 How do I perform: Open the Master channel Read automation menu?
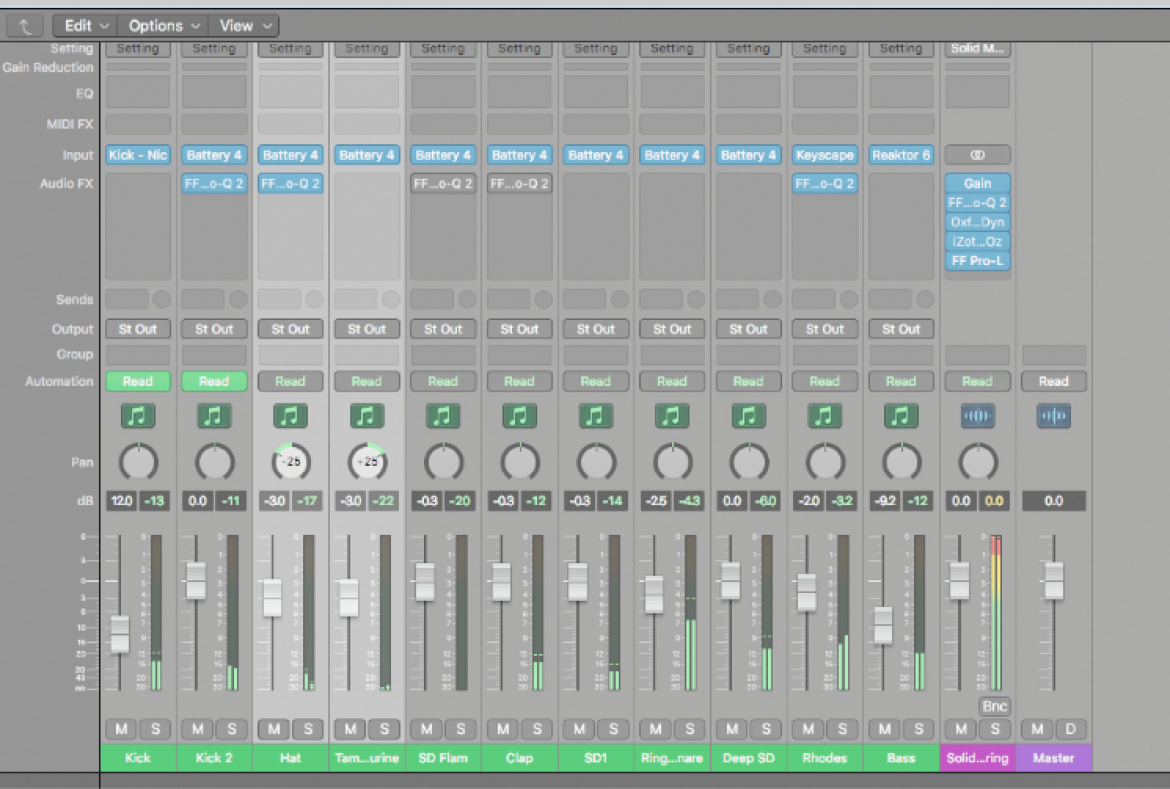1054,381
